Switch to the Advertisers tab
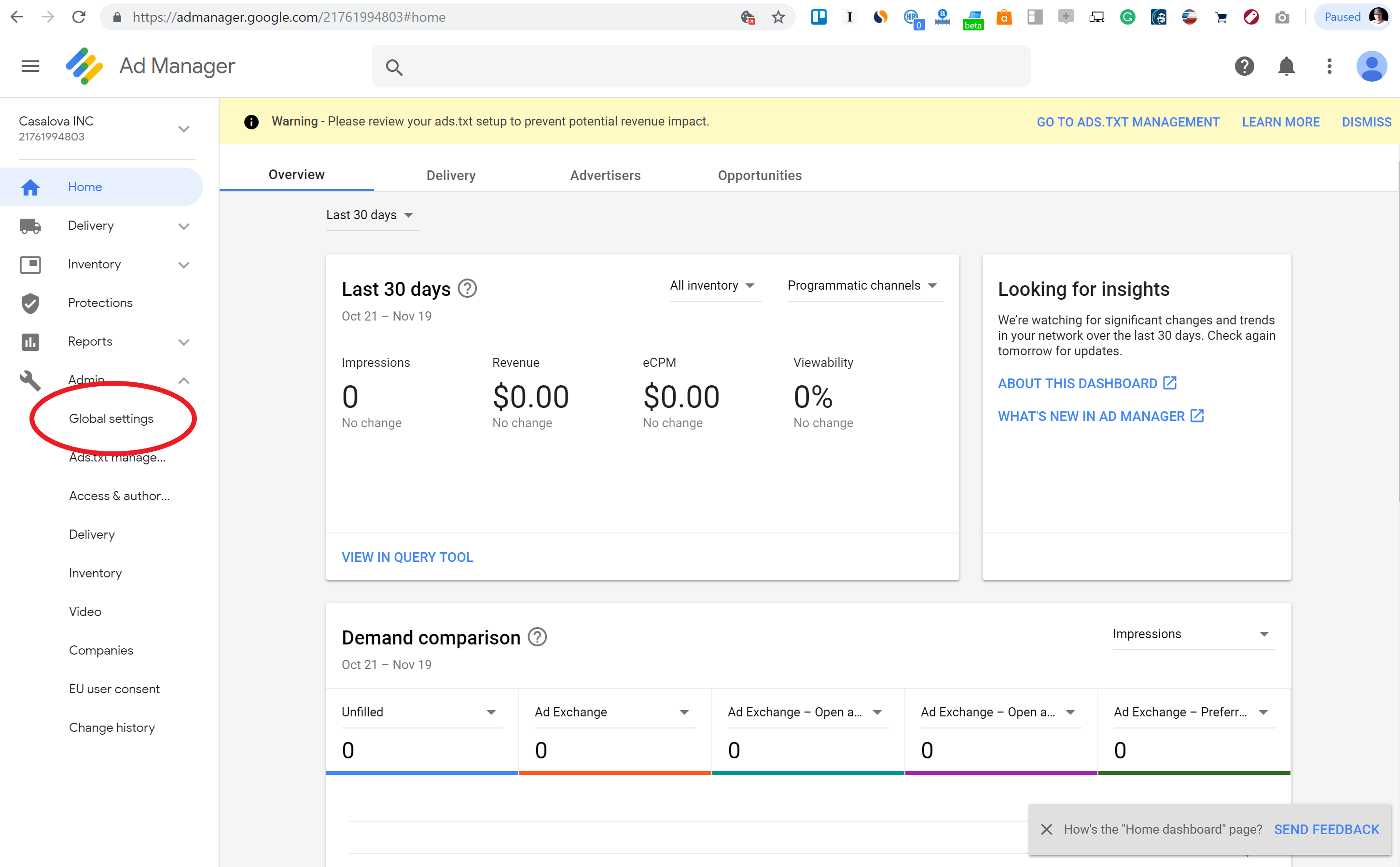Image resolution: width=1400 pixels, height=867 pixels. click(605, 175)
